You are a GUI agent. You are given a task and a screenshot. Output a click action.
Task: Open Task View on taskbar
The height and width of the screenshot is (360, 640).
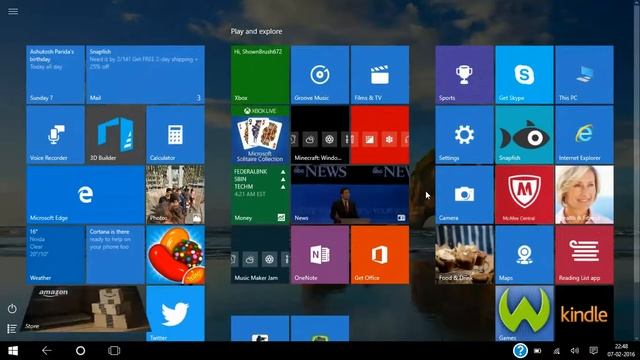click(114, 351)
